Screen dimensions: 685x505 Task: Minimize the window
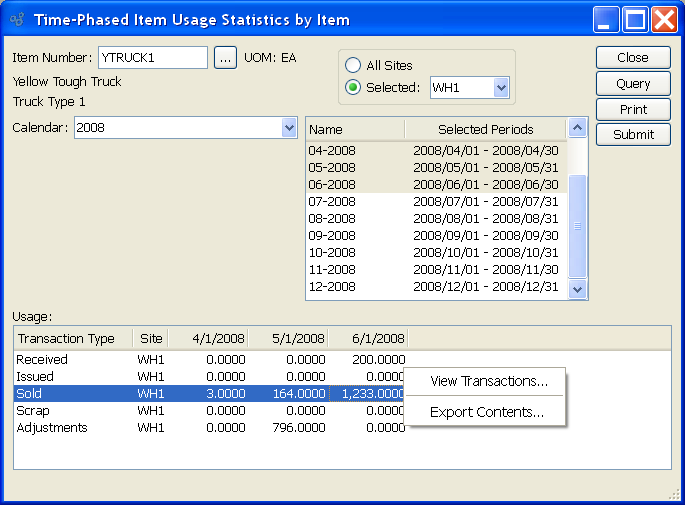coord(606,19)
